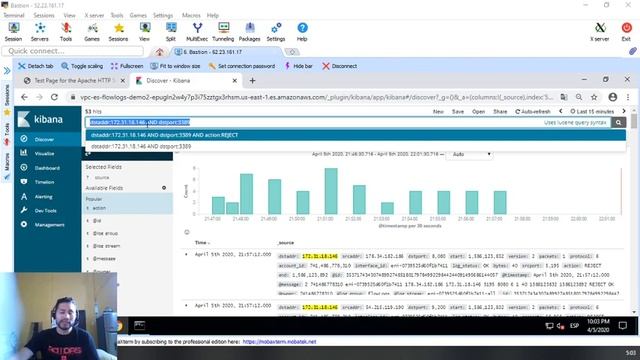The width and height of the screenshot is (640, 360).
Task: Open the Auto interval dropdown
Action: pos(469,154)
